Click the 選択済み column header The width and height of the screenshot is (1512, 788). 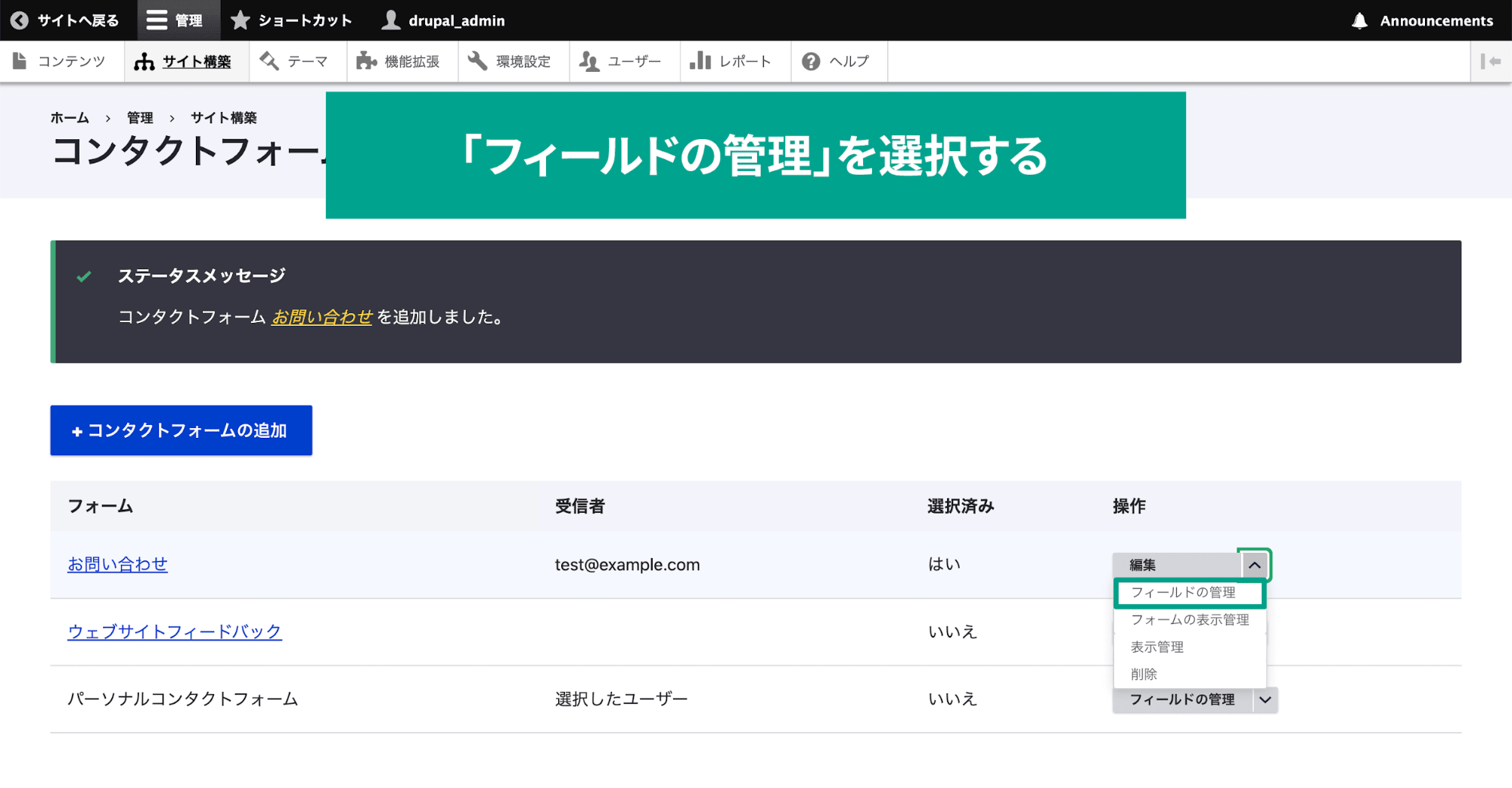[961, 506]
